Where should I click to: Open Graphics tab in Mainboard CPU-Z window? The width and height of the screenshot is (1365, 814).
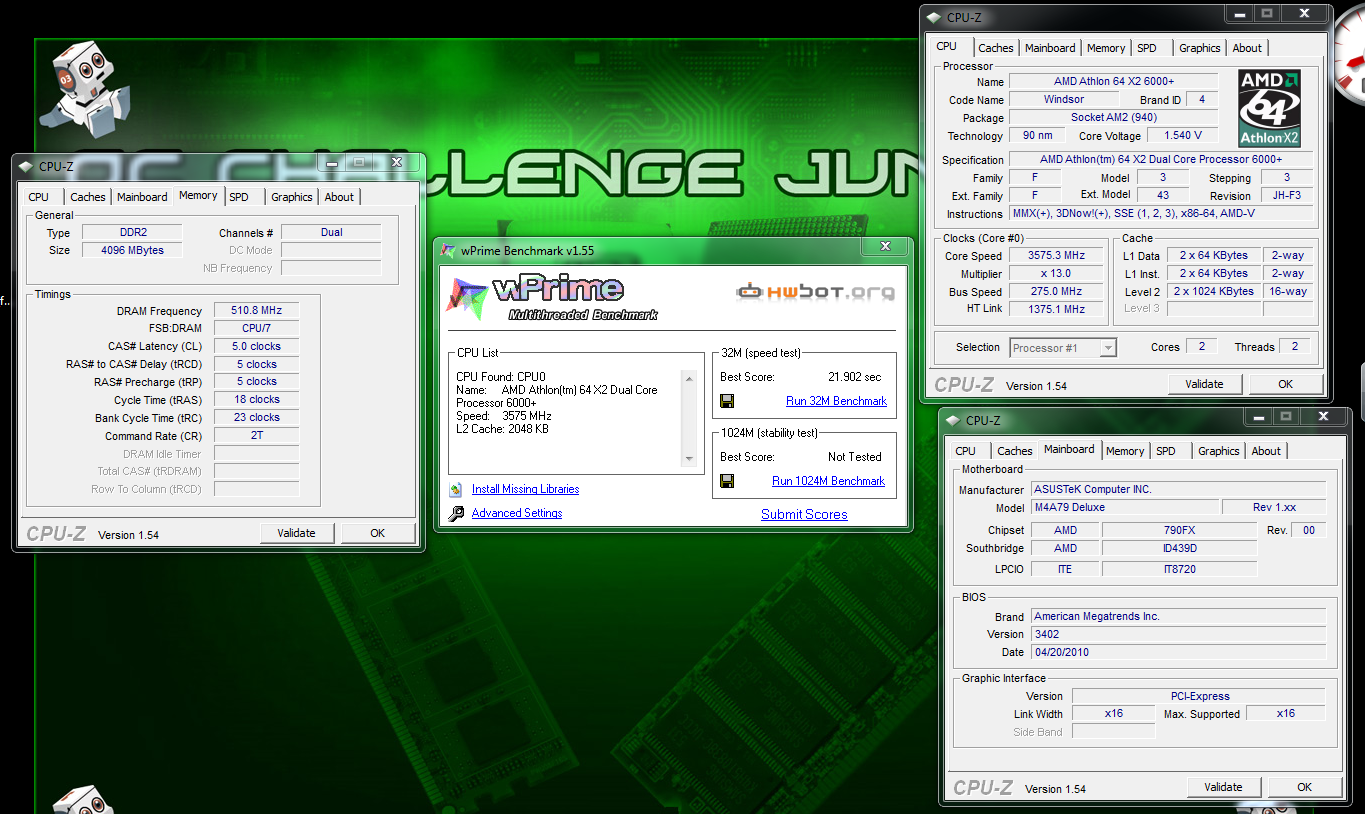[x=1219, y=451]
